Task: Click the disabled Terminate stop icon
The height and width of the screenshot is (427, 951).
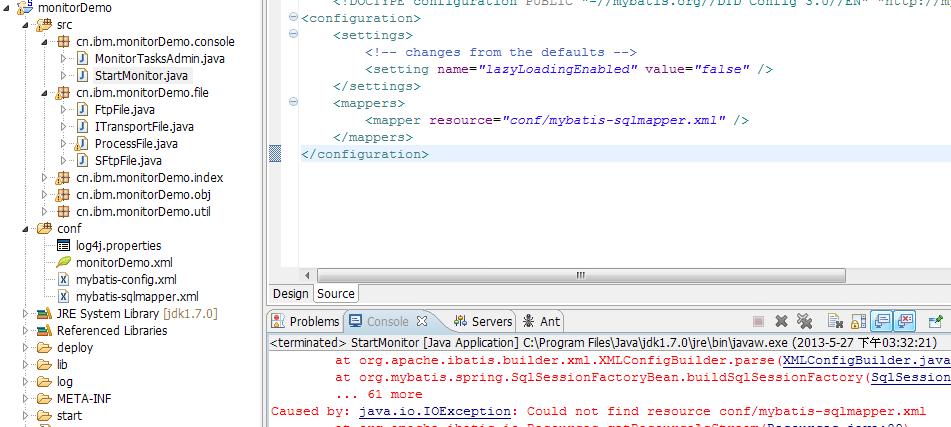Action: 758,321
